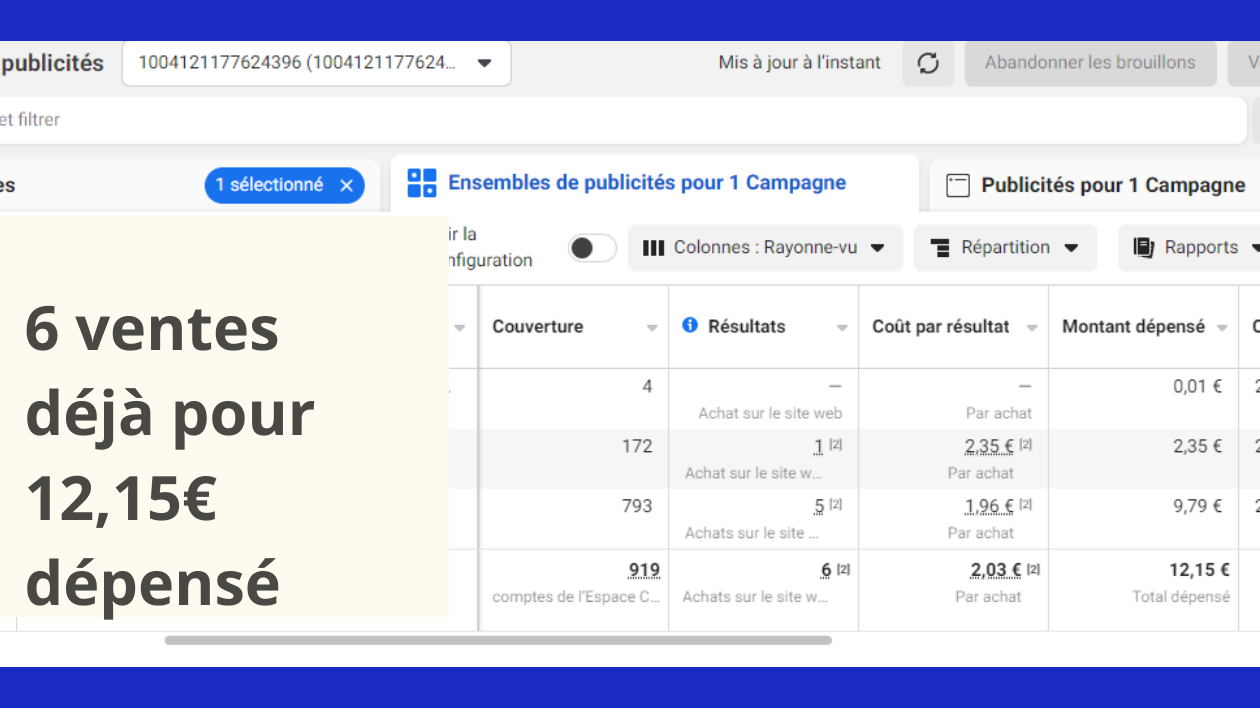Viewport: 1260px width, 708px height.
Task: Click the 'Mis à jour à l'instant' status text
Action: coord(800,62)
